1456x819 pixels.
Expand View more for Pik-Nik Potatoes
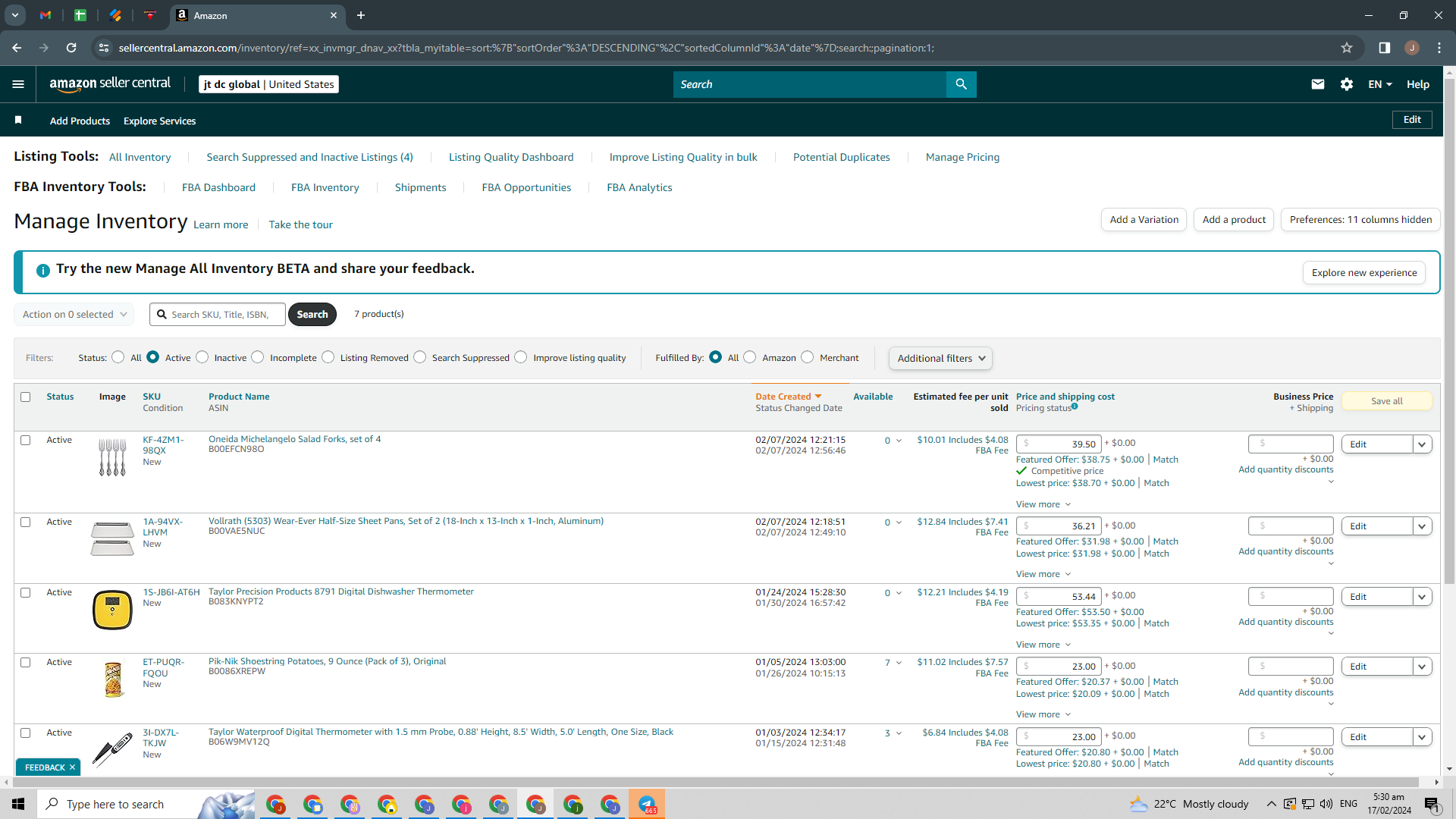point(1043,714)
